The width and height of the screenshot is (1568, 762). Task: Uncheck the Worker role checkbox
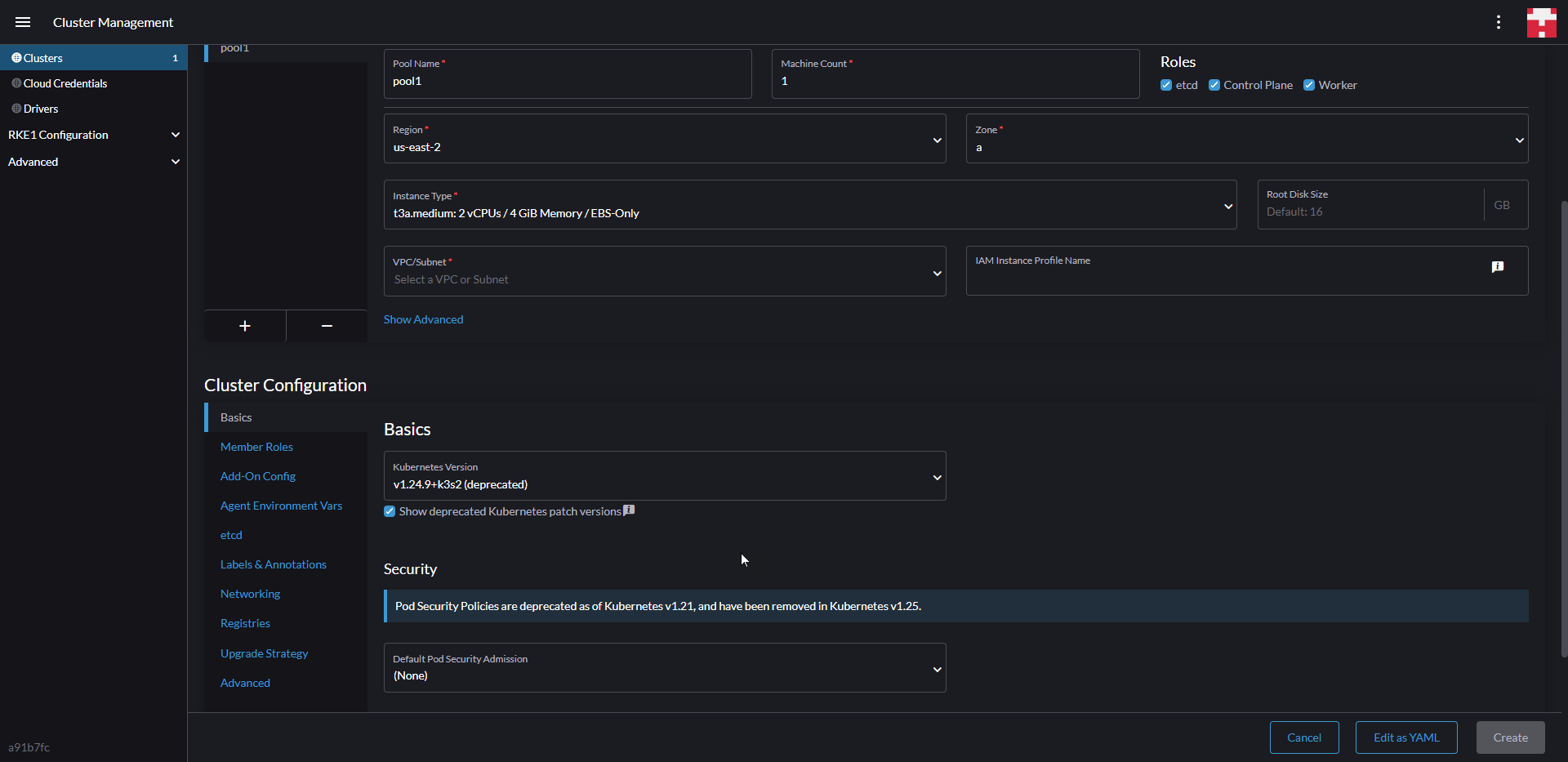tap(1308, 85)
